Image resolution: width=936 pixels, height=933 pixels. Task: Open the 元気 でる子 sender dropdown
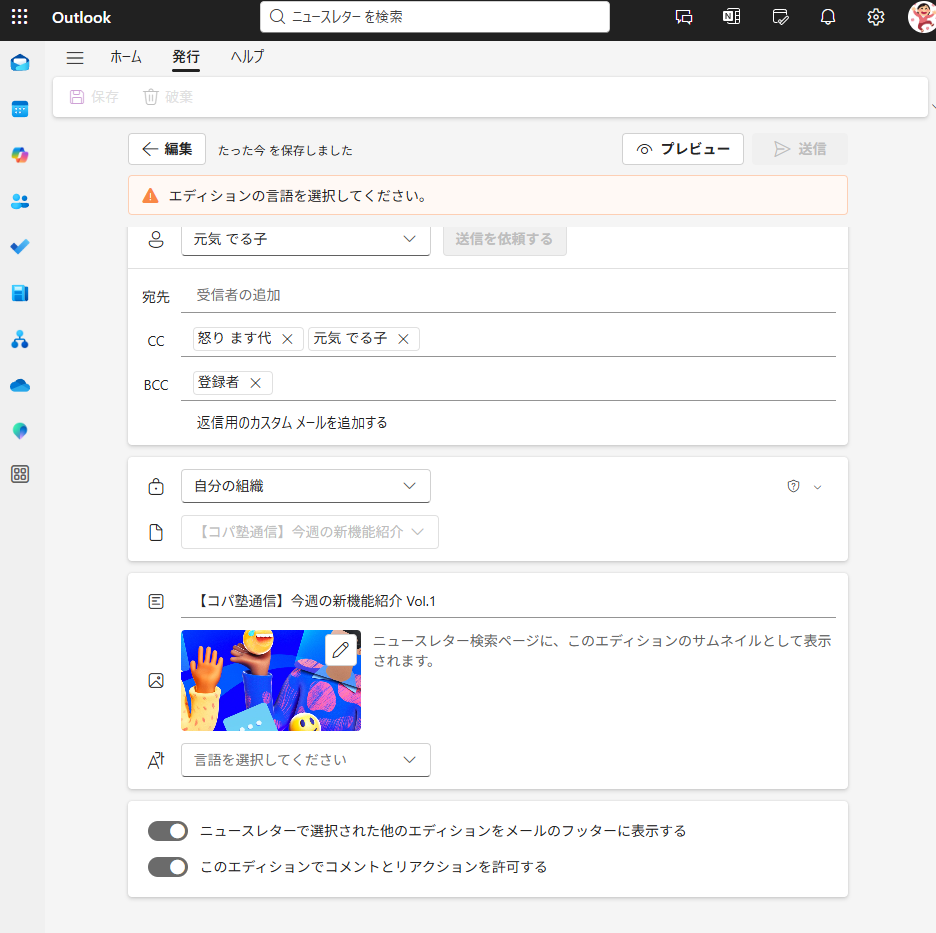(x=305, y=239)
